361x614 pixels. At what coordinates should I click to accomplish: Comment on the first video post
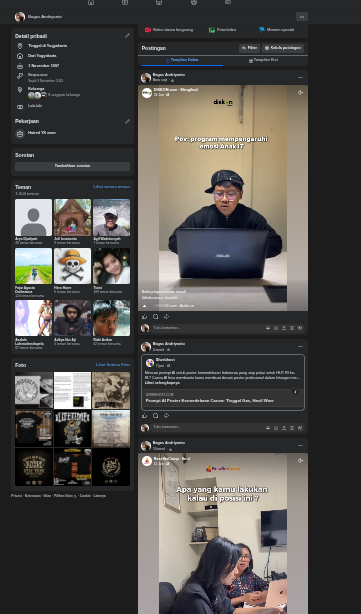click(155, 316)
